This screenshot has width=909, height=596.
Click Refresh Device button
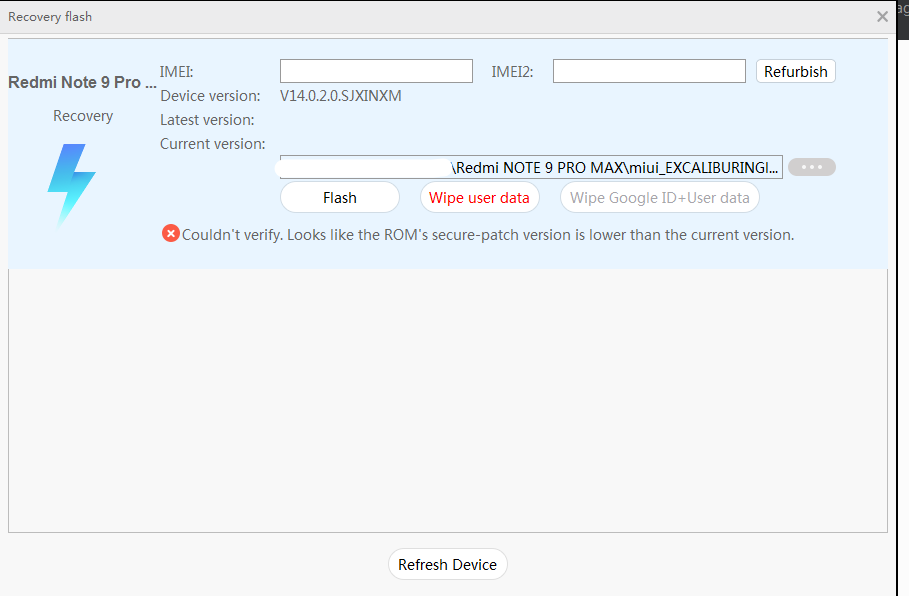pyautogui.click(x=448, y=564)
